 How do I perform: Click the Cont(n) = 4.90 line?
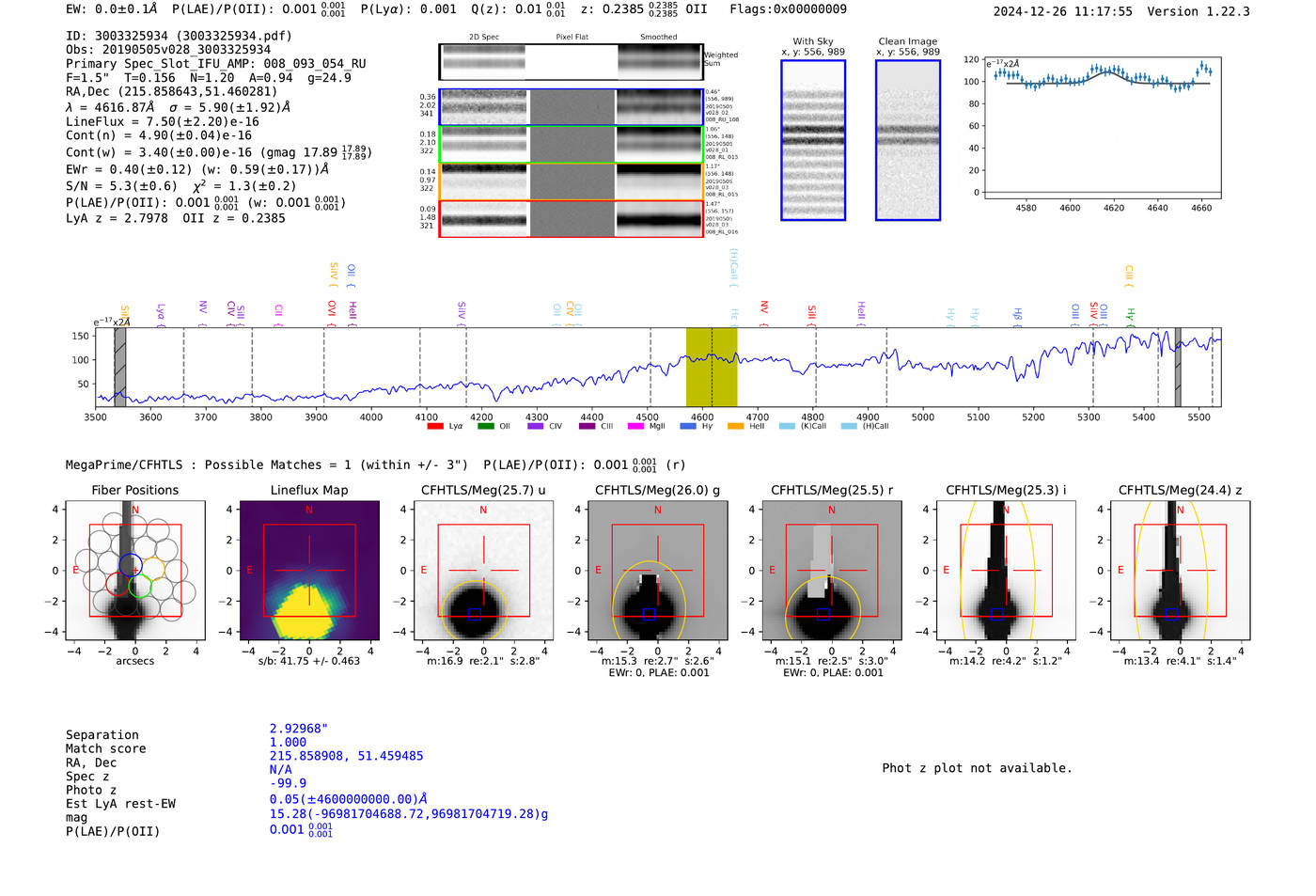[160, 135]
